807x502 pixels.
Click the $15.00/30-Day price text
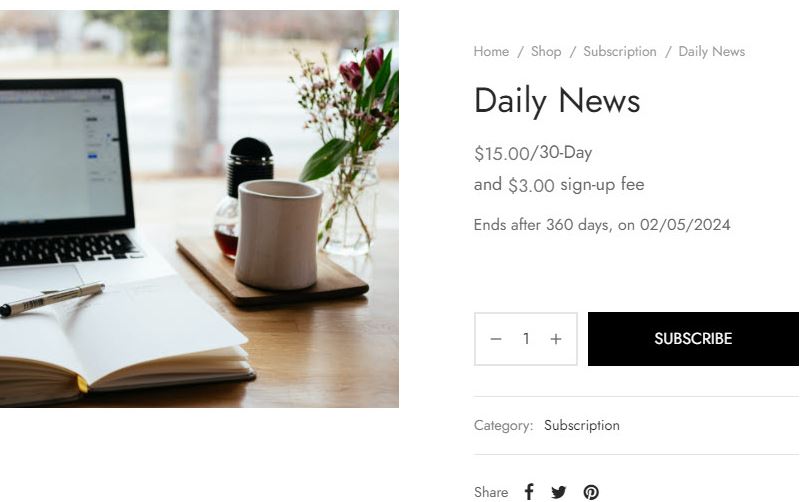click(533, 153)
